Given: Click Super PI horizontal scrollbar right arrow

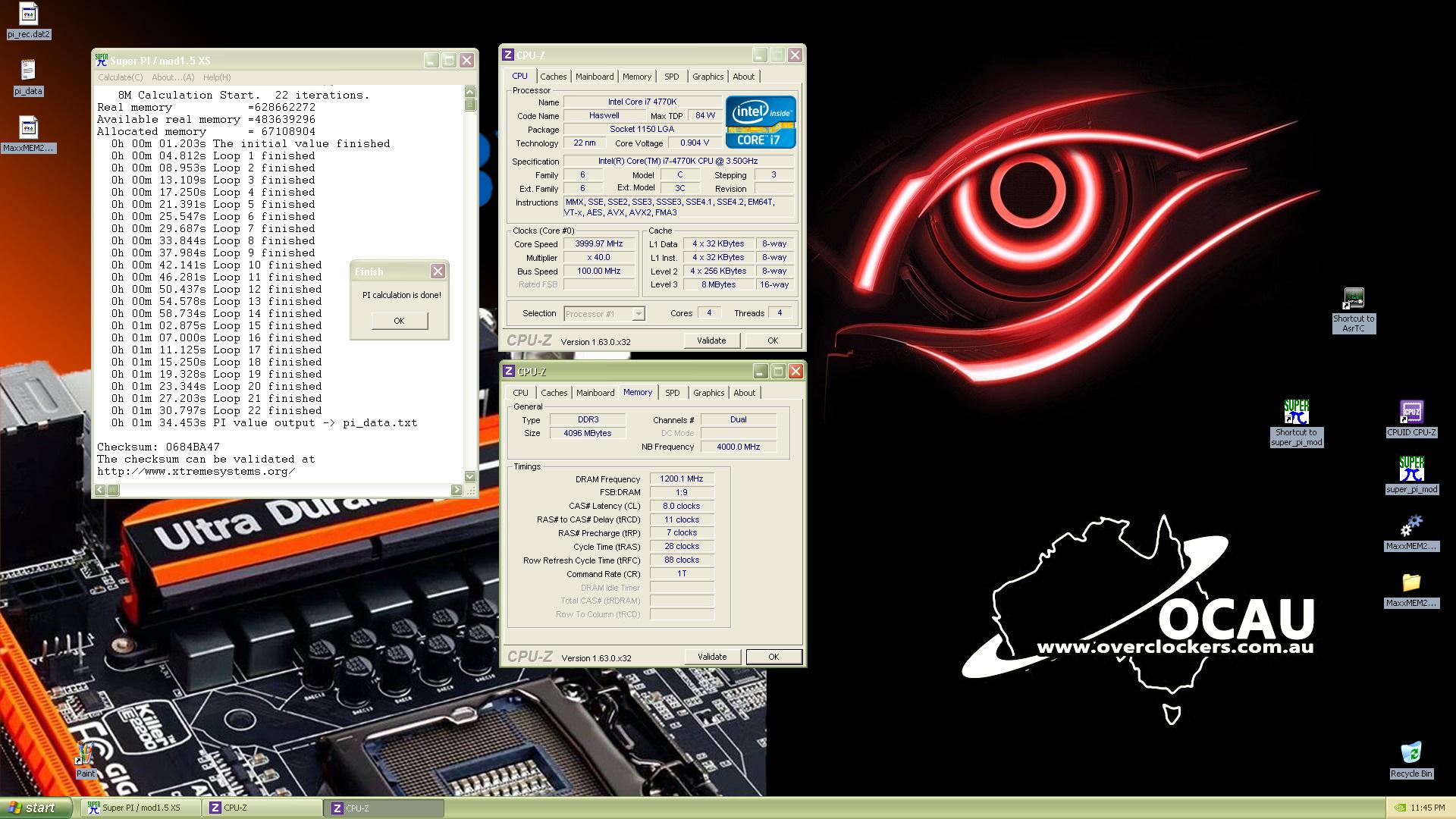Looking at the screenshot, I should 457,490.
